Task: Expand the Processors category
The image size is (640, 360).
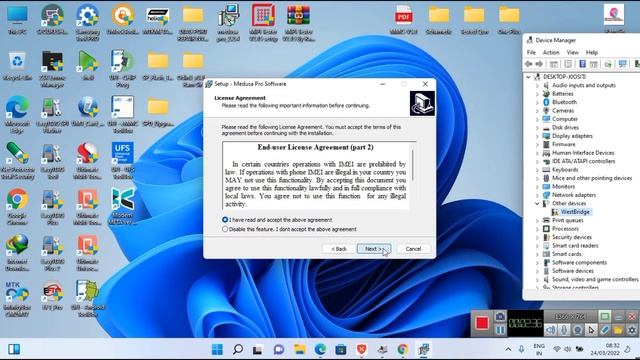Action: pyautogui.click(x=537, y=229)
